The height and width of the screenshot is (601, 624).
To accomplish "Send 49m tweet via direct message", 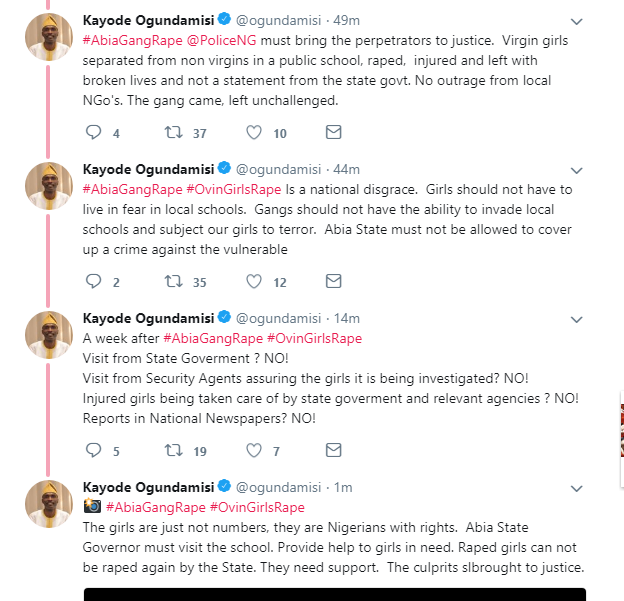I will (x=333, y=132).
